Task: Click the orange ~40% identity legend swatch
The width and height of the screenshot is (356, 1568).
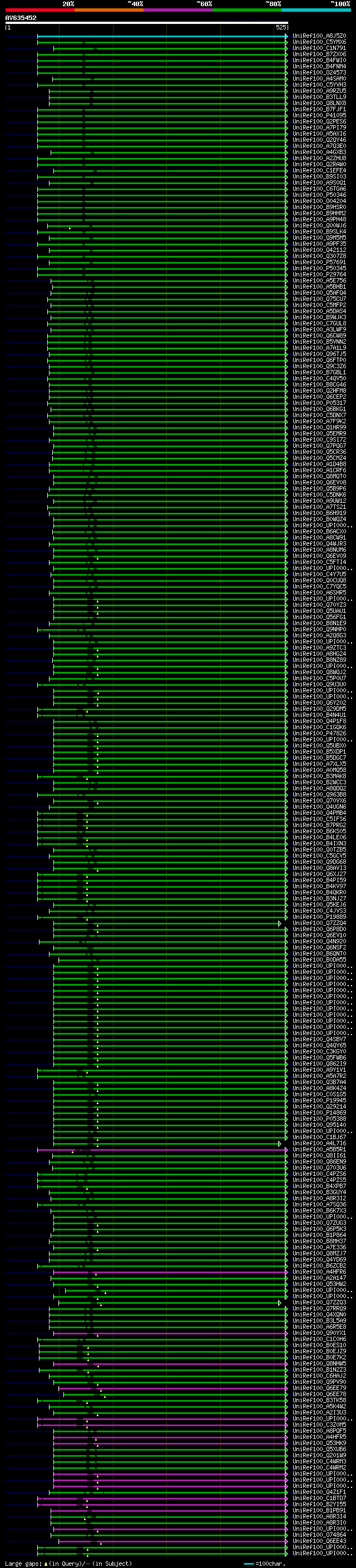Action: click(109, 11)
